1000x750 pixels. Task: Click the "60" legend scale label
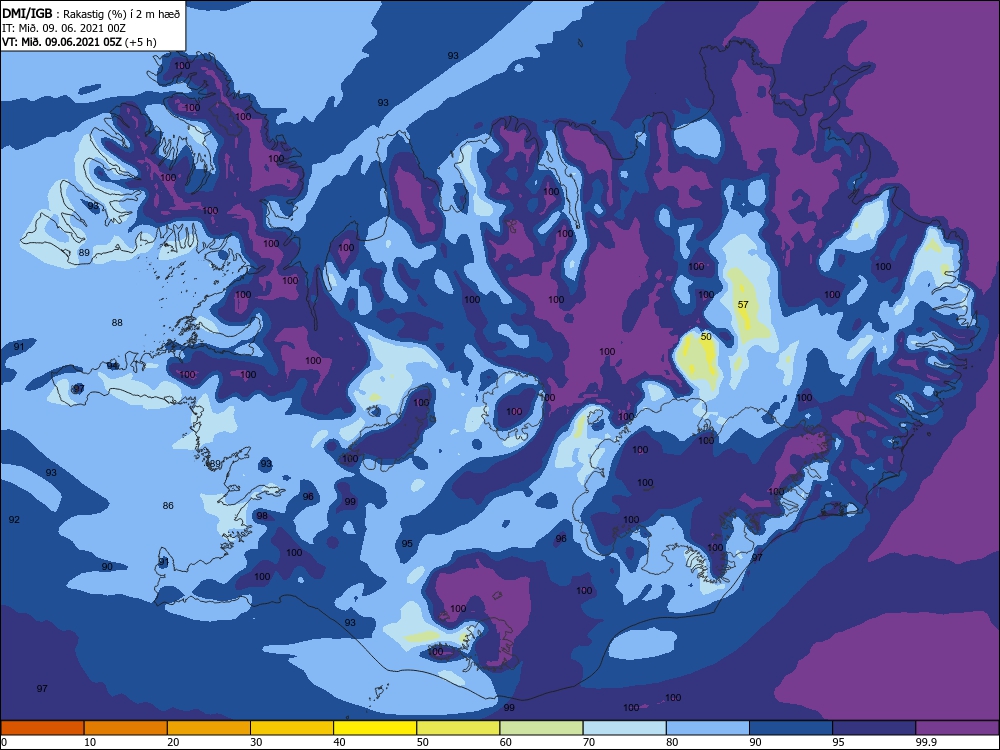click(x=506, y=742)
